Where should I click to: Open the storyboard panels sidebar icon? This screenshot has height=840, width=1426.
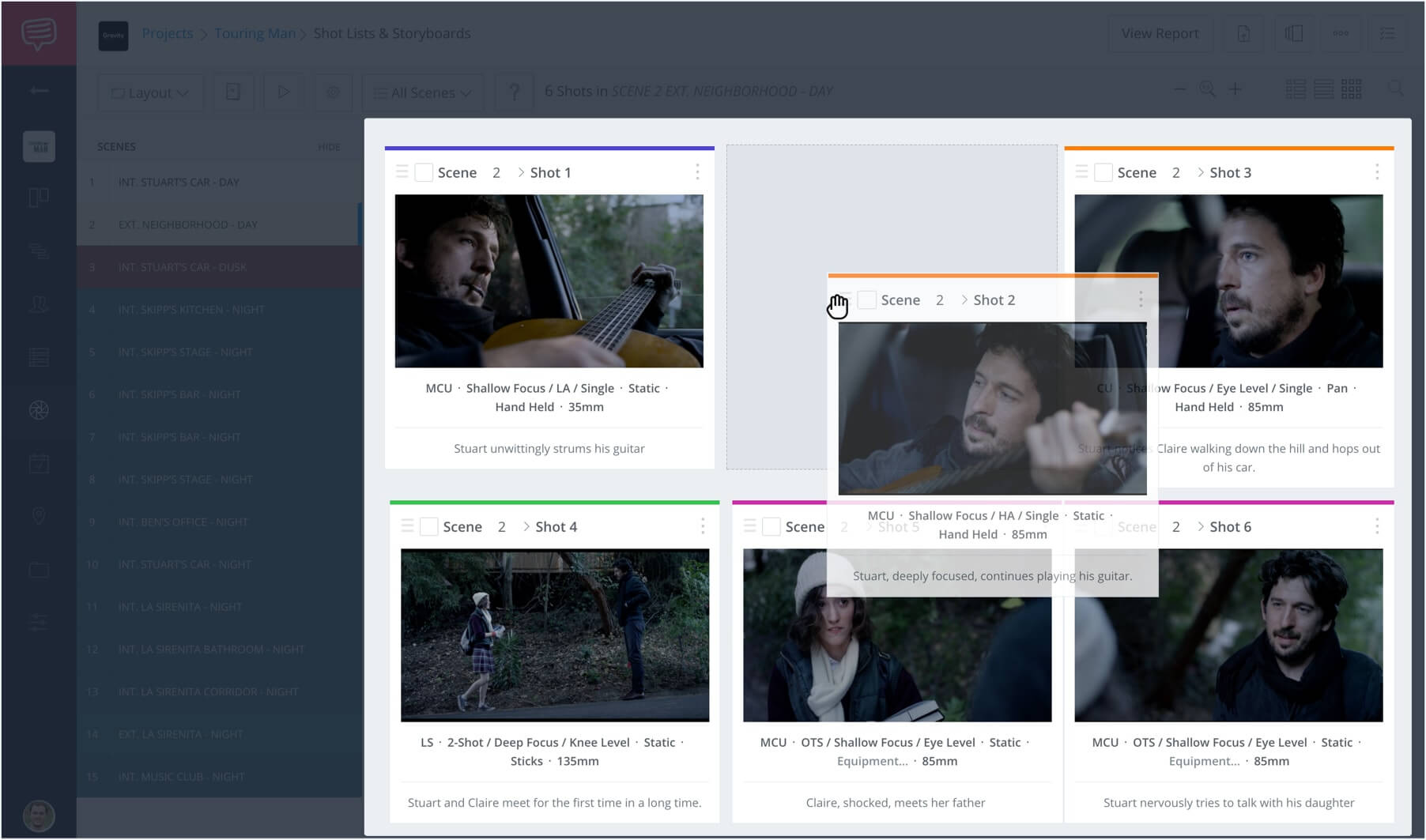[x=39, y=198]
